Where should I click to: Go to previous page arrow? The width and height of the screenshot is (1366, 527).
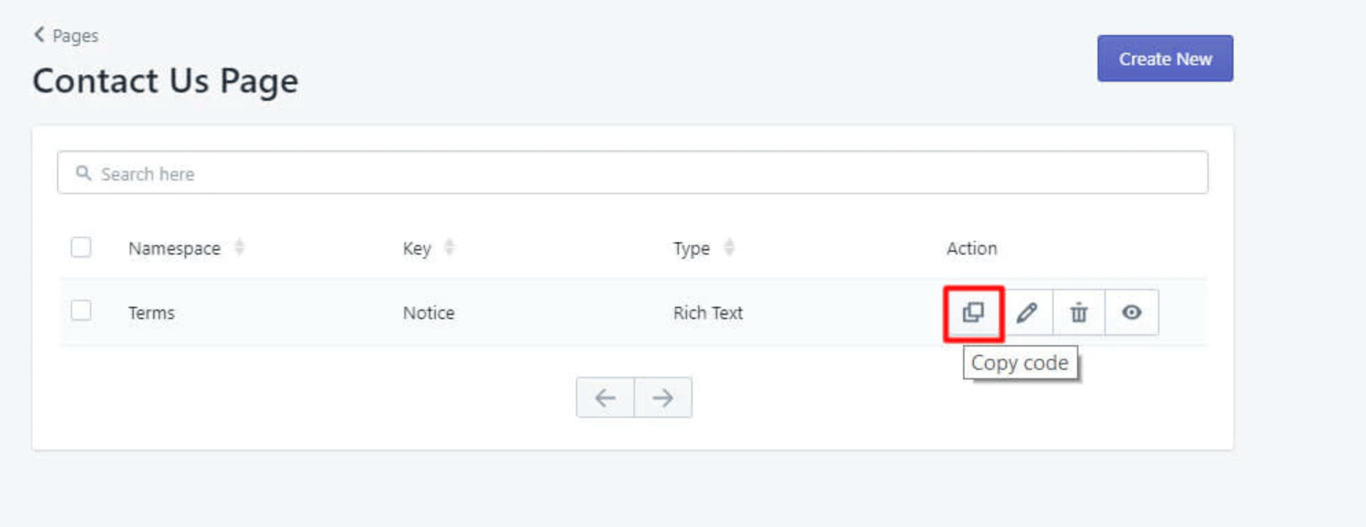coord(605,398)
